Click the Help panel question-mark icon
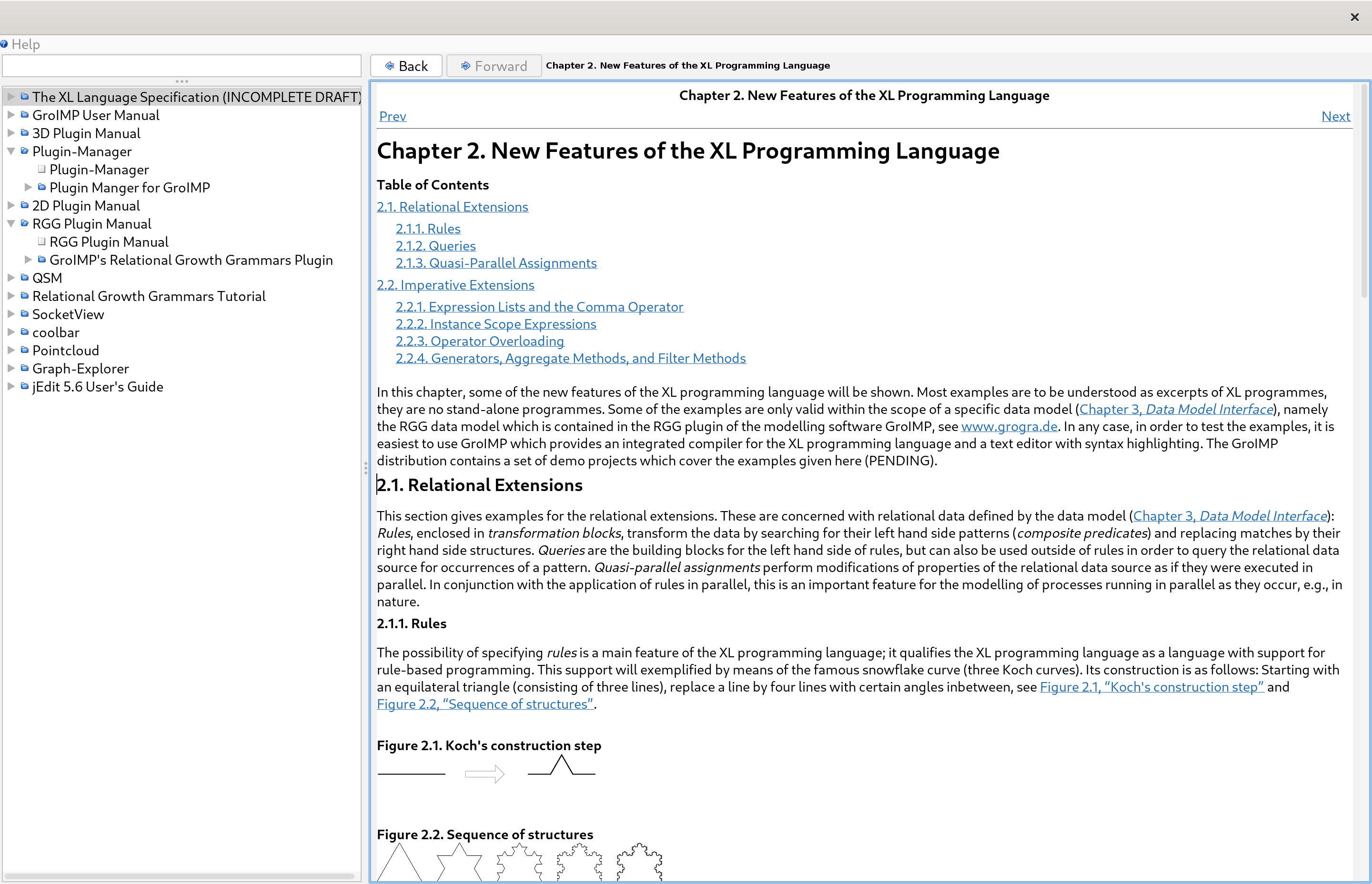The width and height of the screenshot is (1372, 884). tap(4, 44)
